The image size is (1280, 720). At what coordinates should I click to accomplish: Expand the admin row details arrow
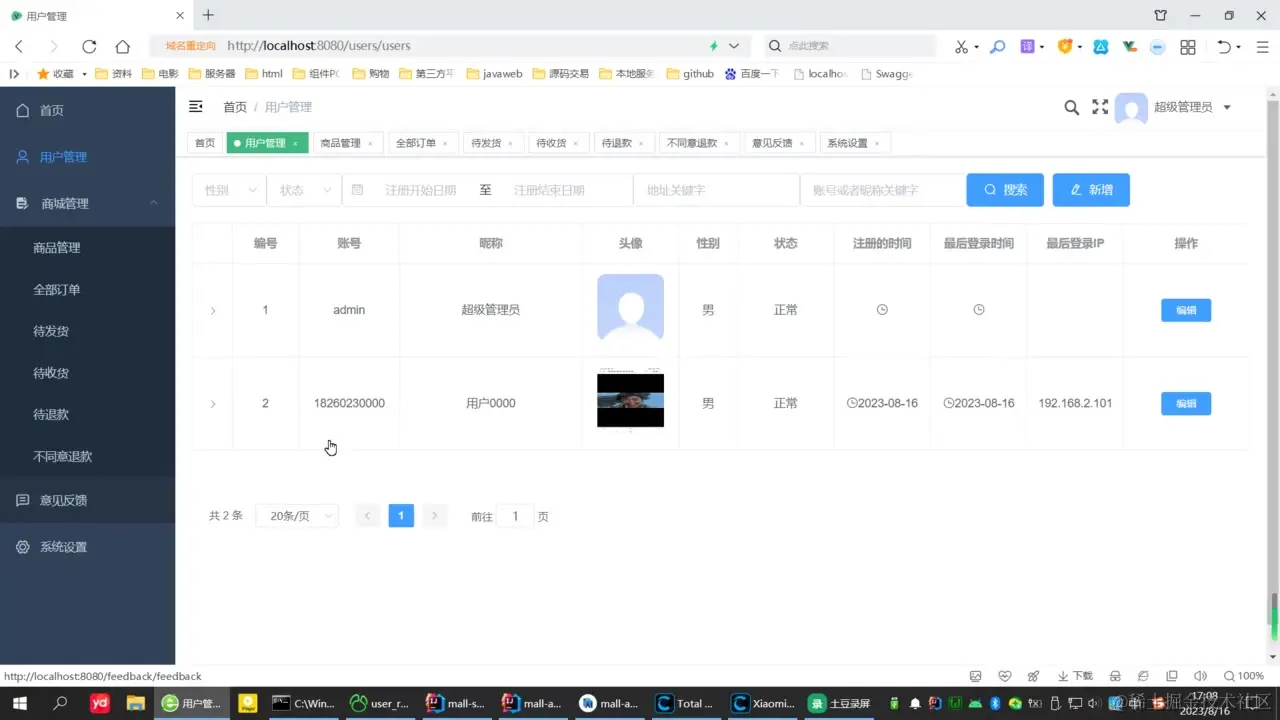click(x=213, y=311)
